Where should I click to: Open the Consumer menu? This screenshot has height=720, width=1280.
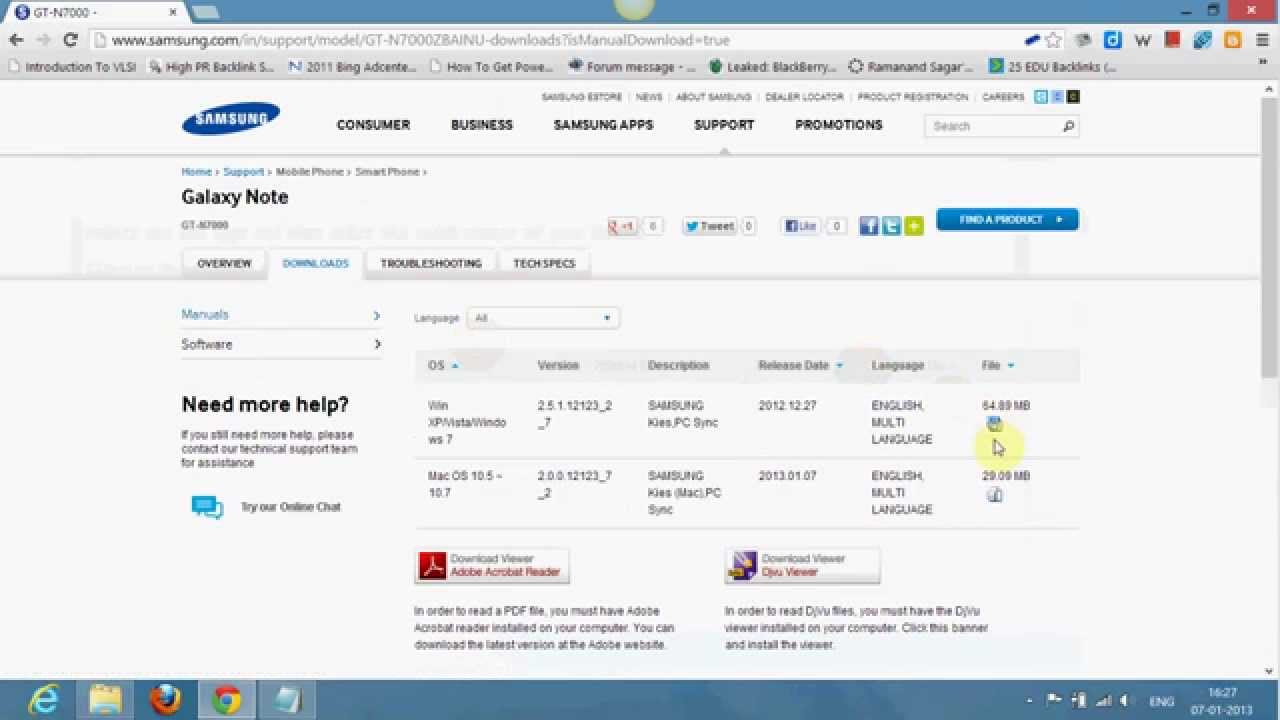[373, 125]
